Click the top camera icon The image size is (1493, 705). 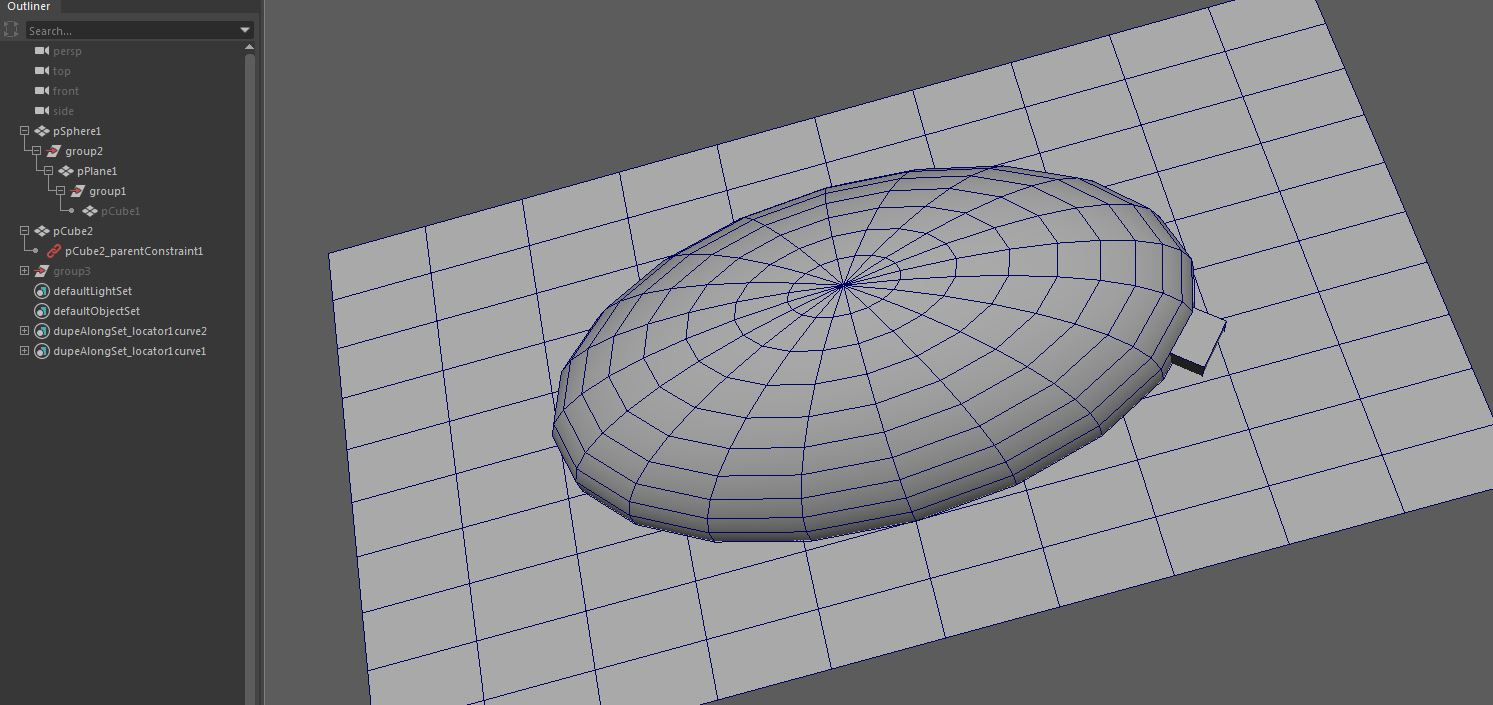(43, 70)
